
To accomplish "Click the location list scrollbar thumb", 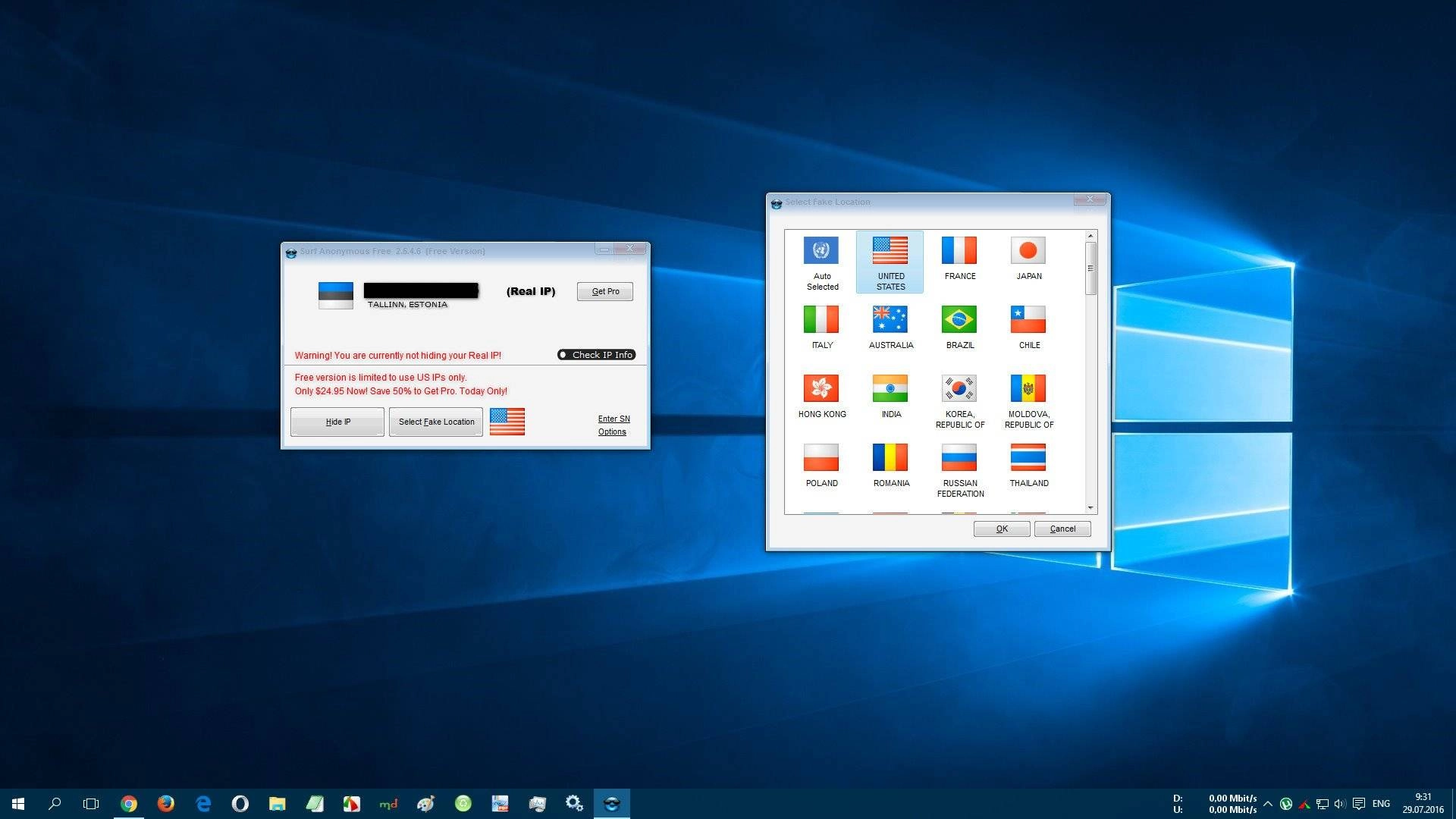I will (1090, 268).
